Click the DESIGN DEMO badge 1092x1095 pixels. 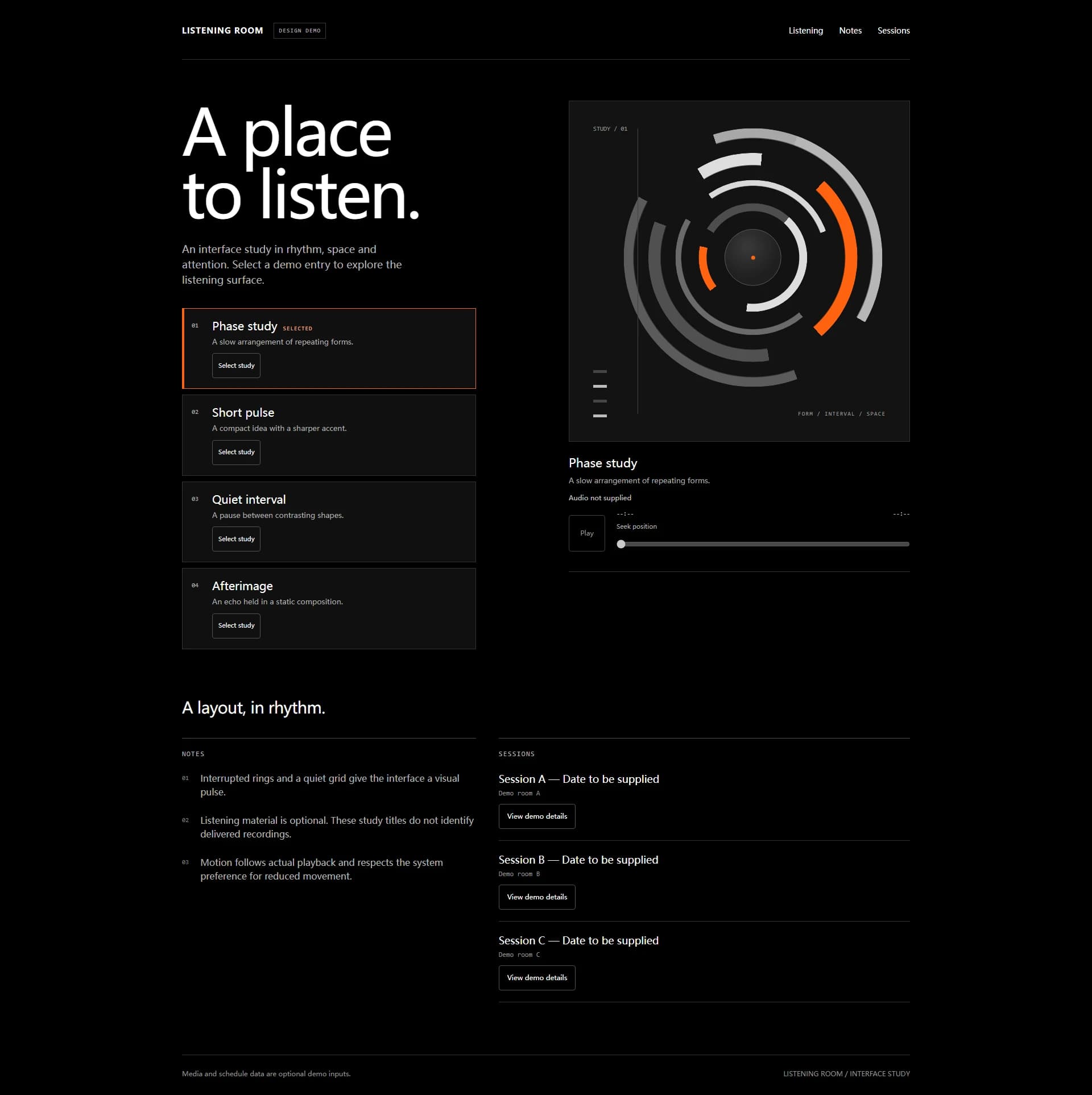tap(300, 31)
